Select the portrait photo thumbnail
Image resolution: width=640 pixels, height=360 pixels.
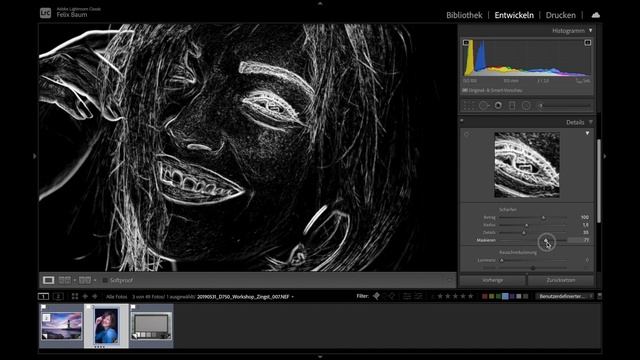(106, 326)
